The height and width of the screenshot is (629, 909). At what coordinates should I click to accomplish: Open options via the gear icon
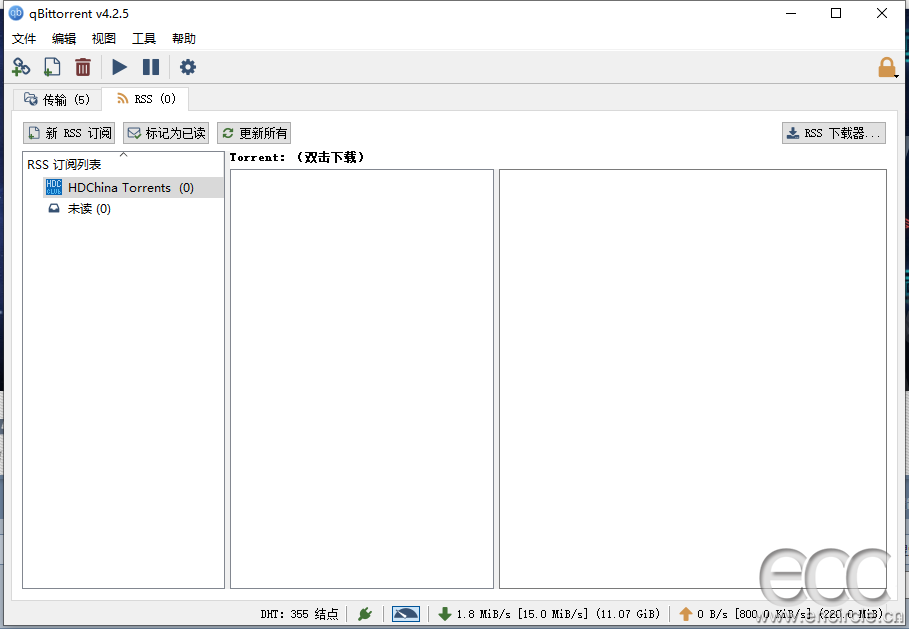click(x=188, y=67)
